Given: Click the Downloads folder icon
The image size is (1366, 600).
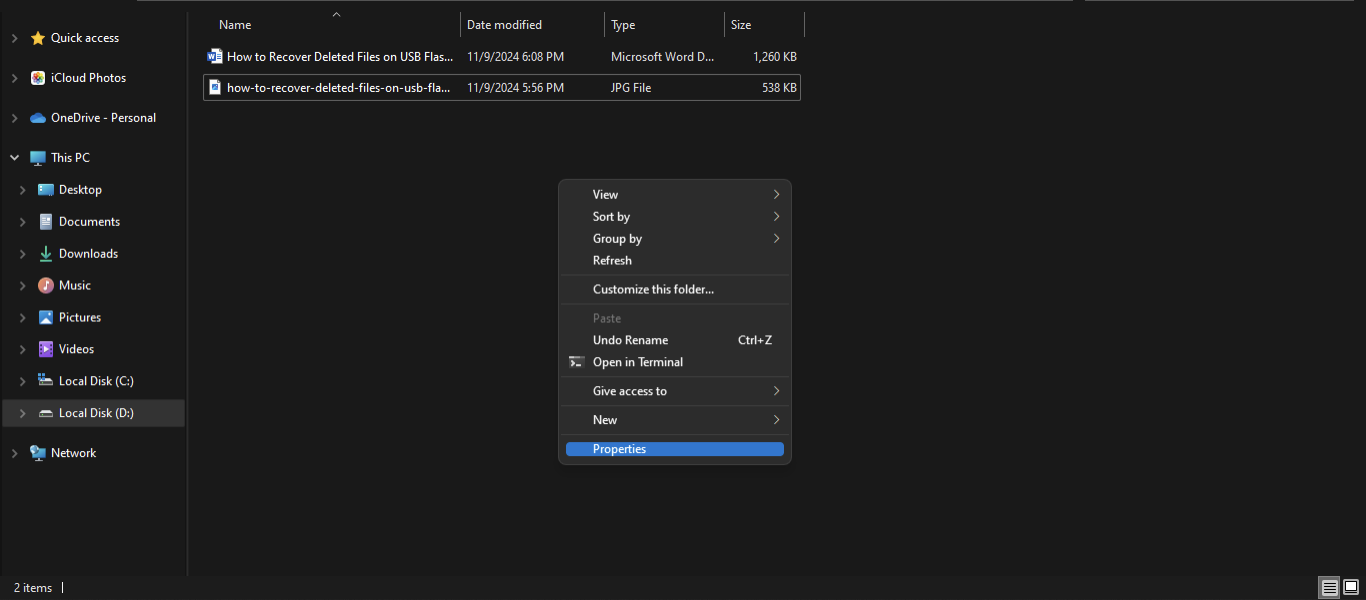Looking at the screenshot, I should point(46,254).
